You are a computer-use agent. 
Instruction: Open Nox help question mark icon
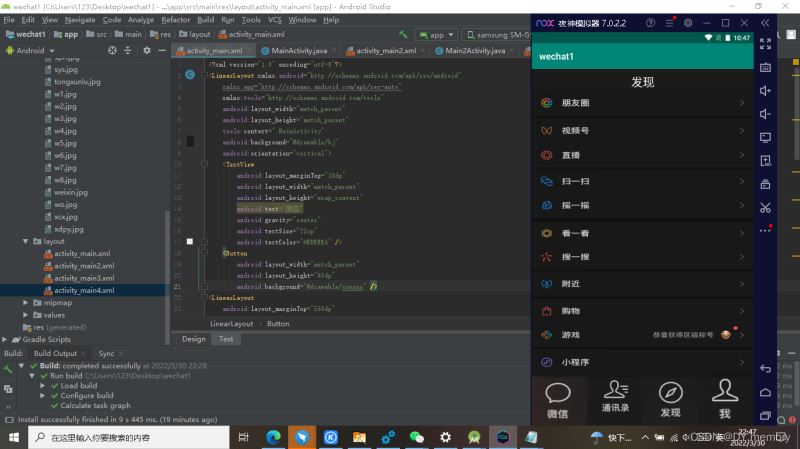pyautogui.click(x=651, y=23)
